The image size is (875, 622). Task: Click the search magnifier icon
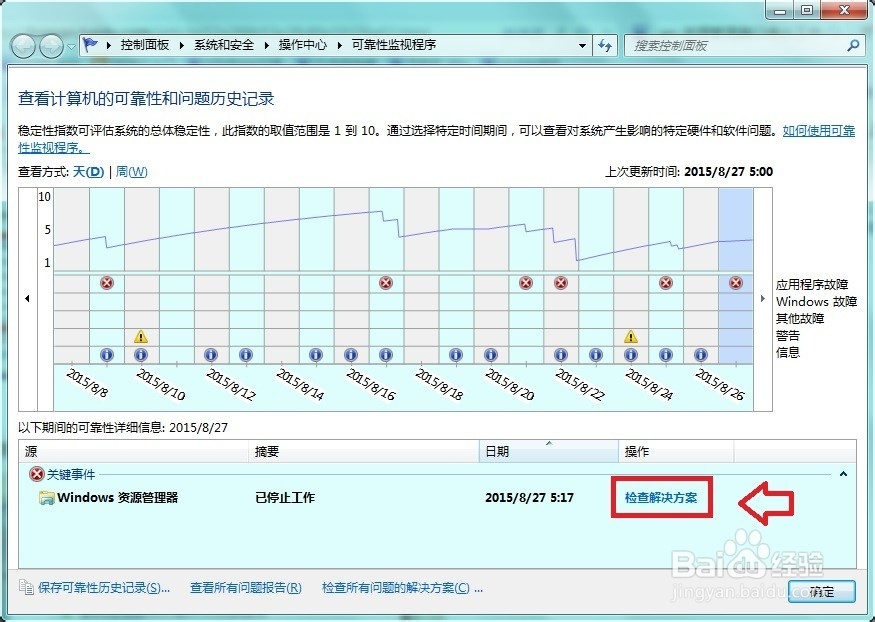click(853, 45)
